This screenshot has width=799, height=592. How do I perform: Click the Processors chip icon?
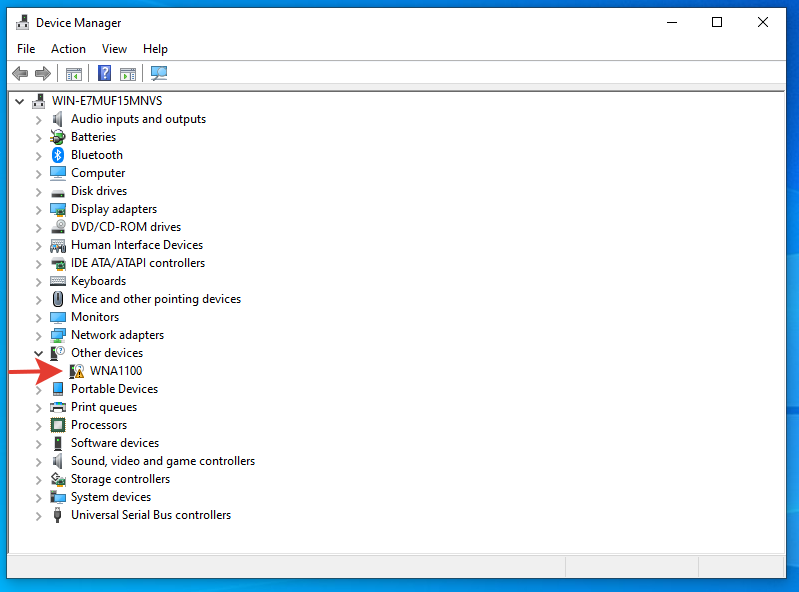click(x=58, y=425)
